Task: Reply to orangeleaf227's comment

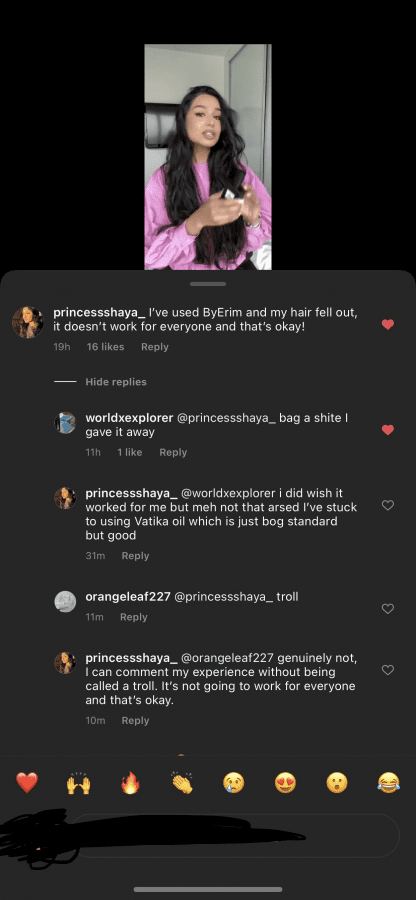Action: [x=134, y=617]
